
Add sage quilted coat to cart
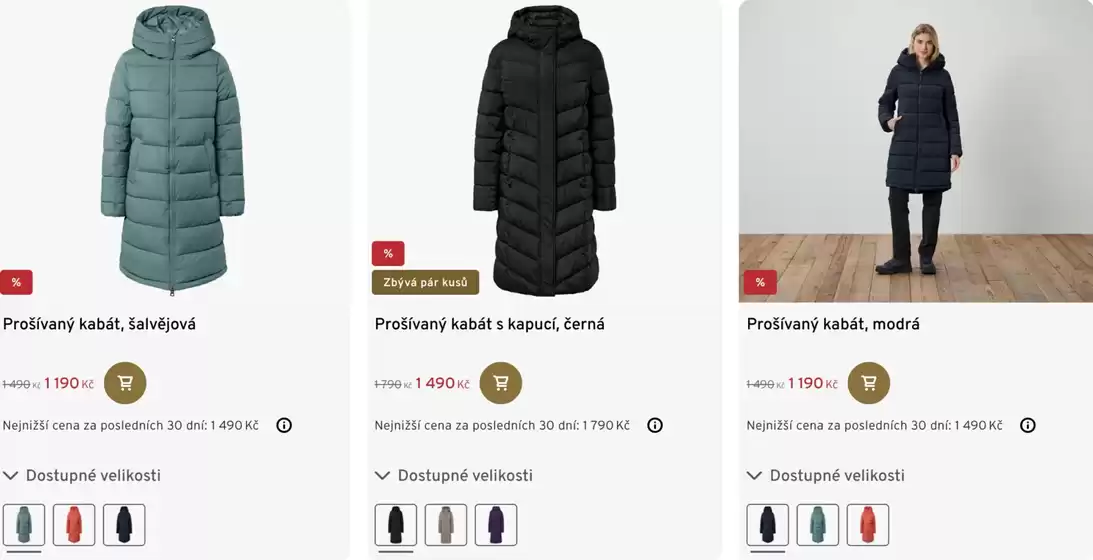(125, 383)
